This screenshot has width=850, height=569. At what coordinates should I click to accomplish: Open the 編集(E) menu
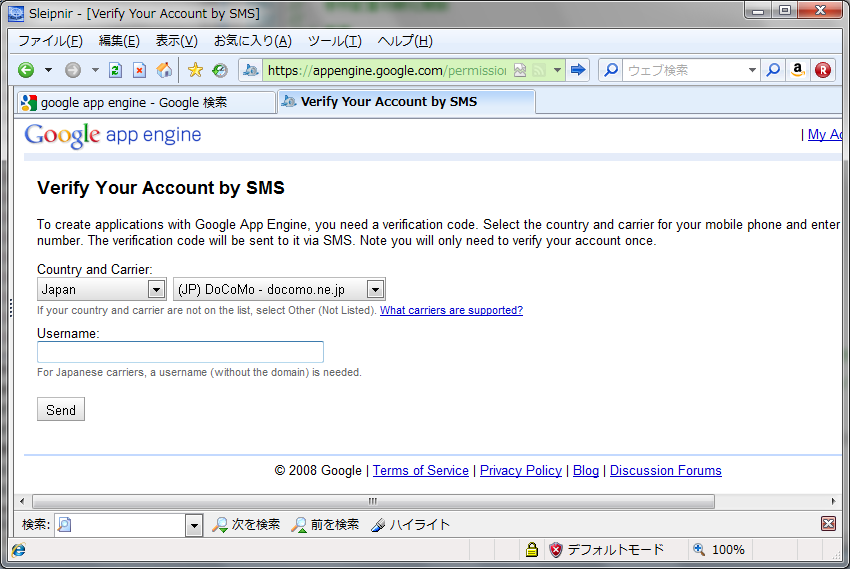coord(119,41)
